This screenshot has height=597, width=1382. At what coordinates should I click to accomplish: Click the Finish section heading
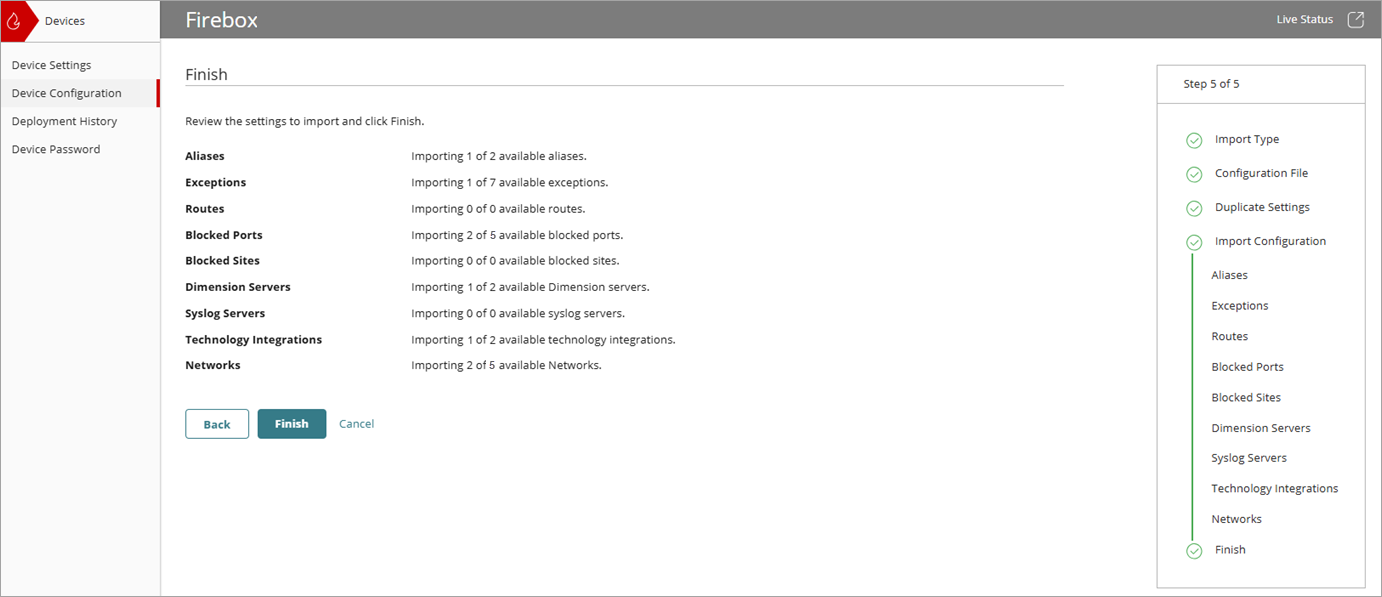206,75
